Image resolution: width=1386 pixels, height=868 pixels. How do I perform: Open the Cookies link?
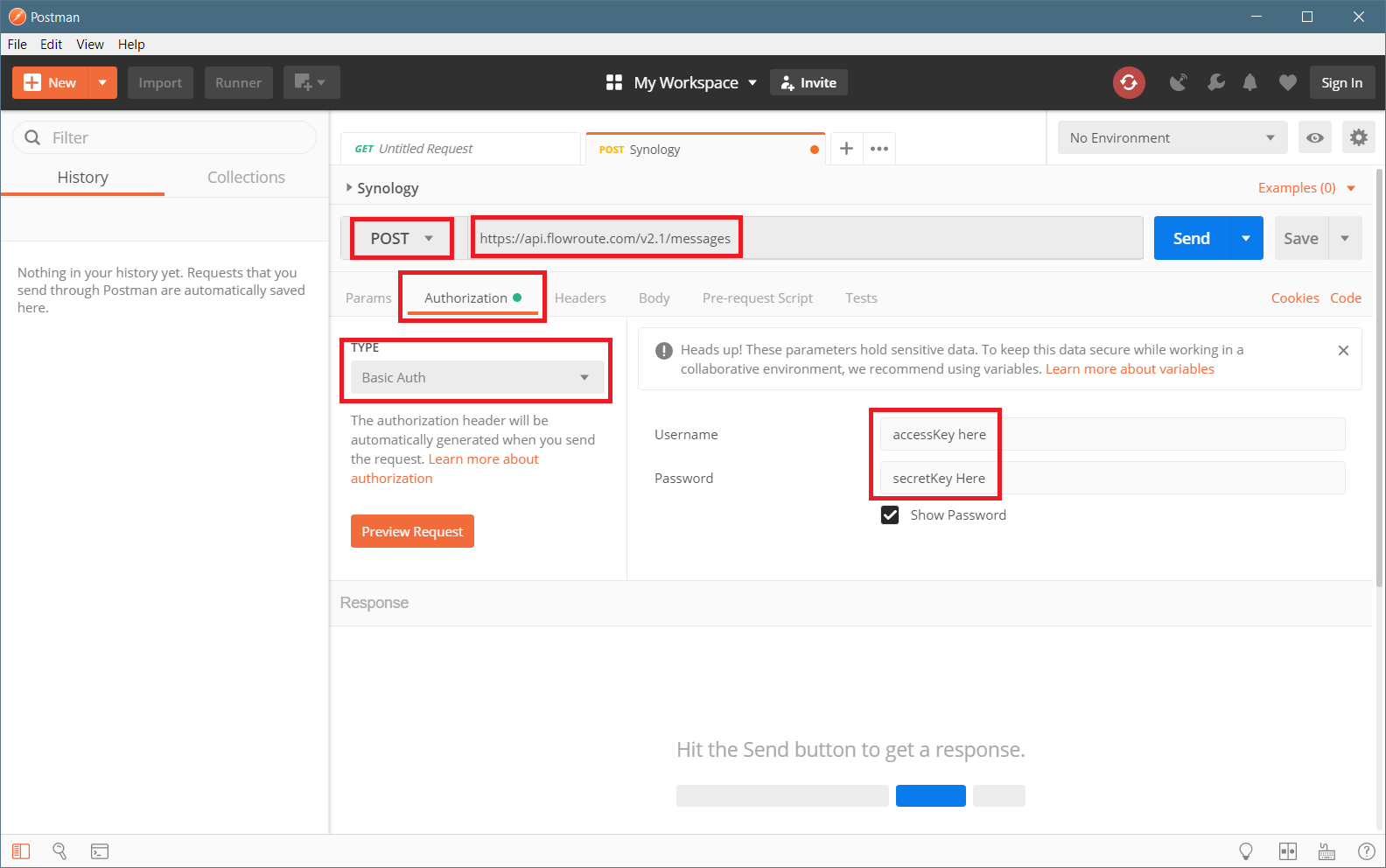point(1295,297)
